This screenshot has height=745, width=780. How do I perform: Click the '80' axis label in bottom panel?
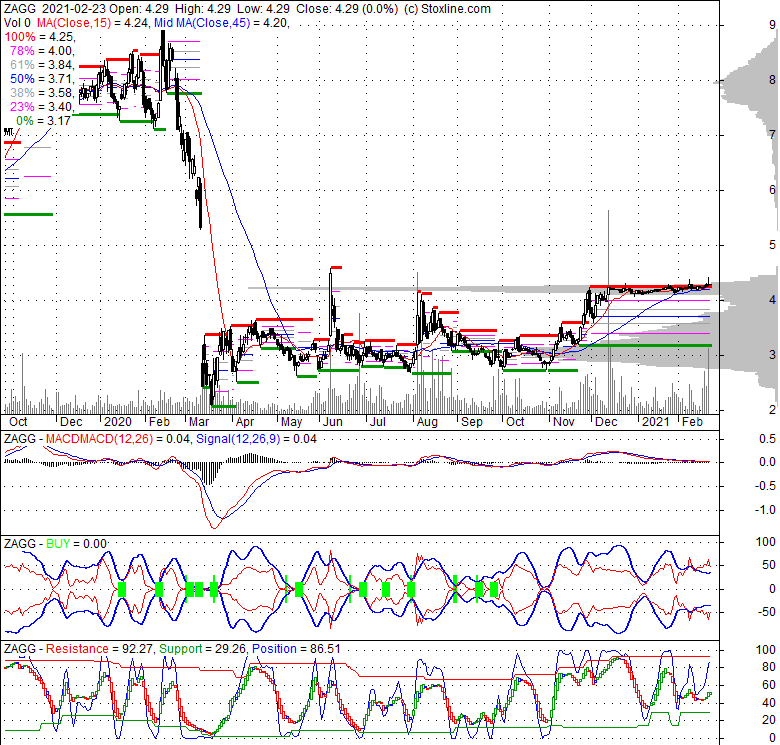click(x=769, y=667)
